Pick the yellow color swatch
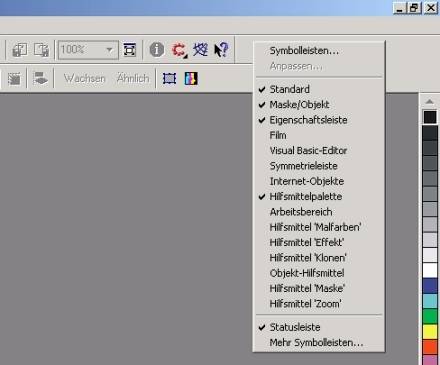 coord(430,332)
